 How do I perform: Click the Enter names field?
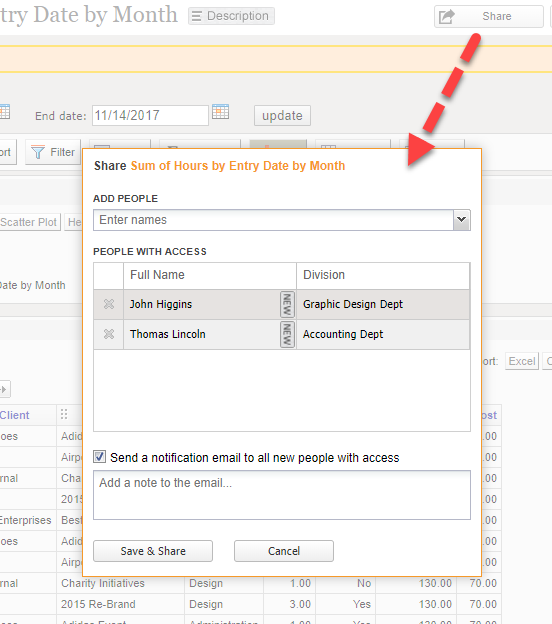273,220
